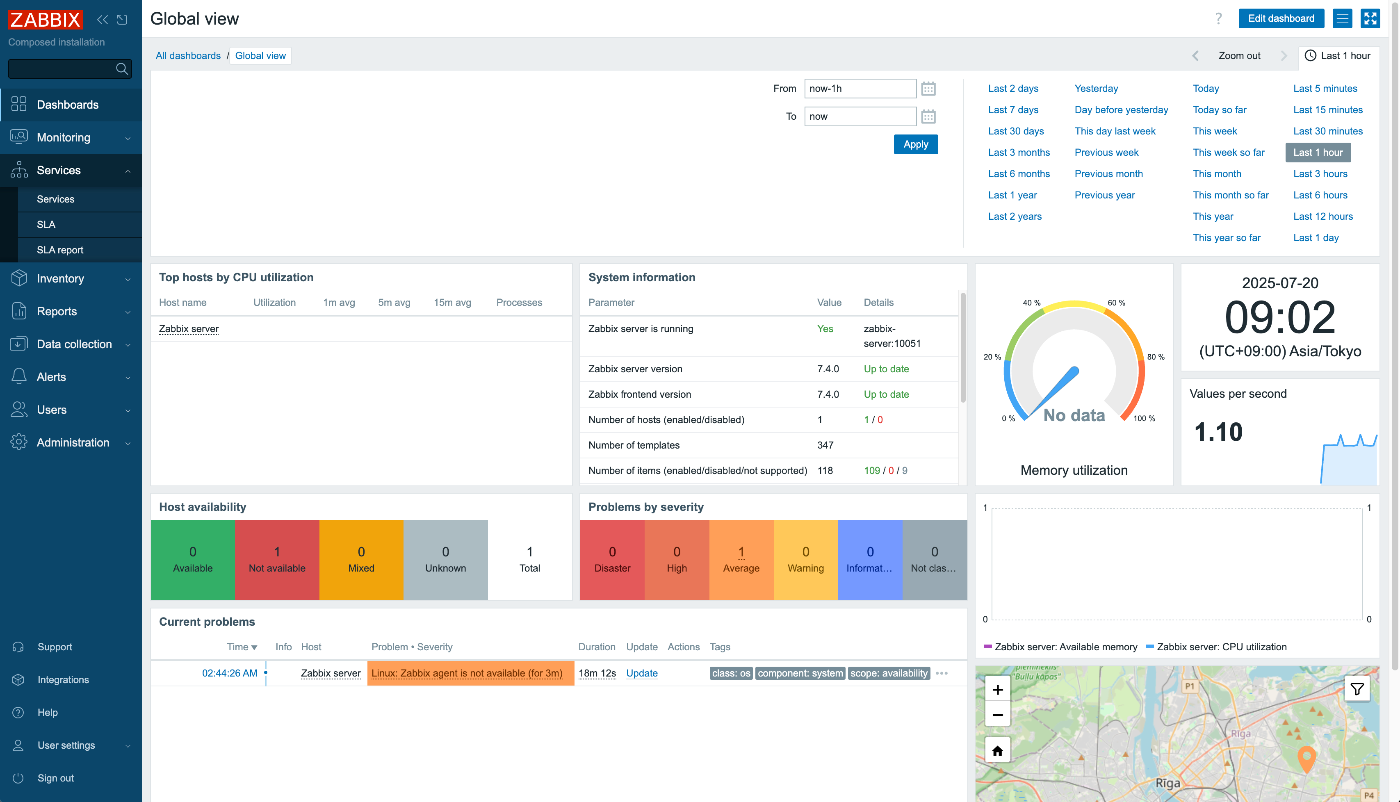Click the Administration gear icon
1400x802 pixels.
[19, 442]
